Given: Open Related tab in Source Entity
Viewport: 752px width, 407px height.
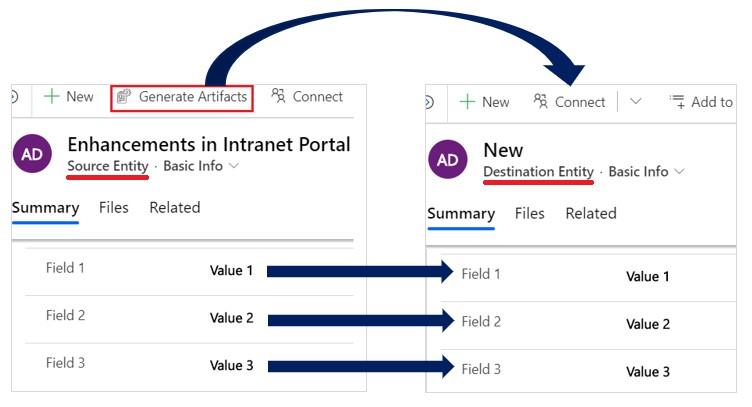Looking at the screenshot, I should point(175,208).
